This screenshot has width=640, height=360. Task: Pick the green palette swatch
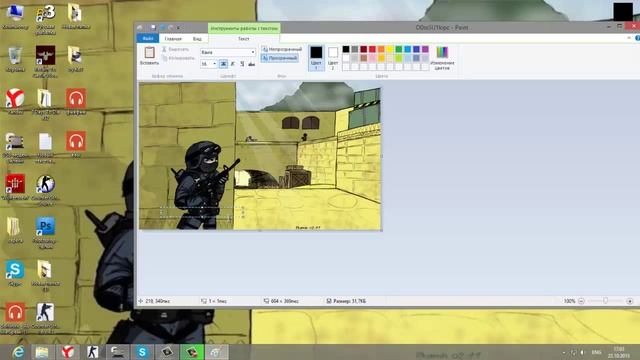coord(399,49)
